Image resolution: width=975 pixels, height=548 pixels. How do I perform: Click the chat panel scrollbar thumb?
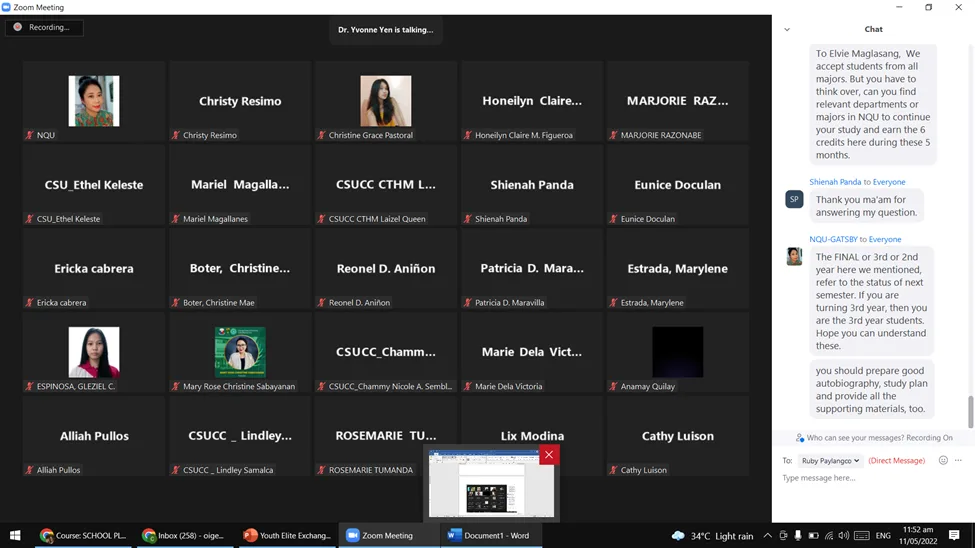pyautogui.click(x=969, y=411)
